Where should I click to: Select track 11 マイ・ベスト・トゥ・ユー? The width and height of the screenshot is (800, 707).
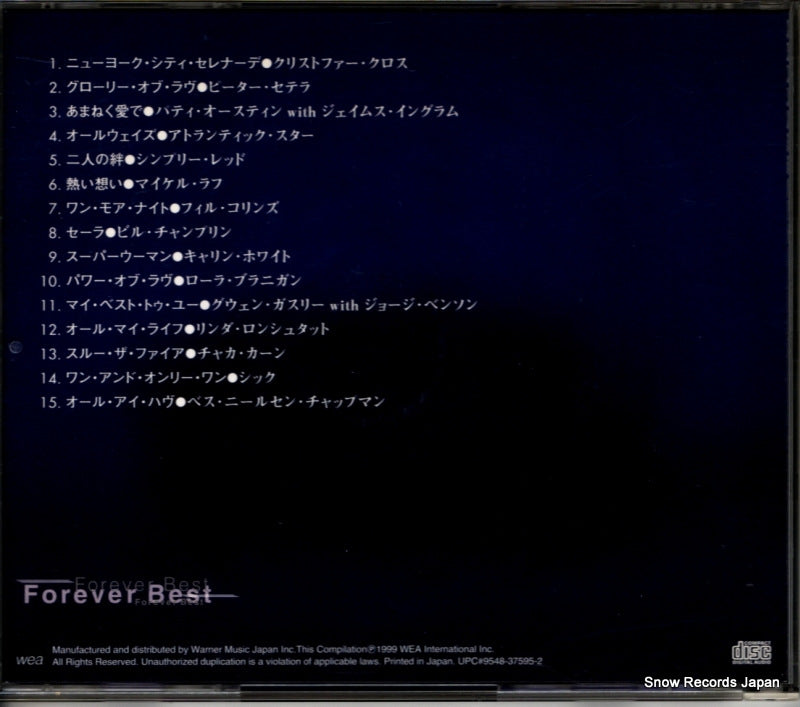[x=132, y=305]
